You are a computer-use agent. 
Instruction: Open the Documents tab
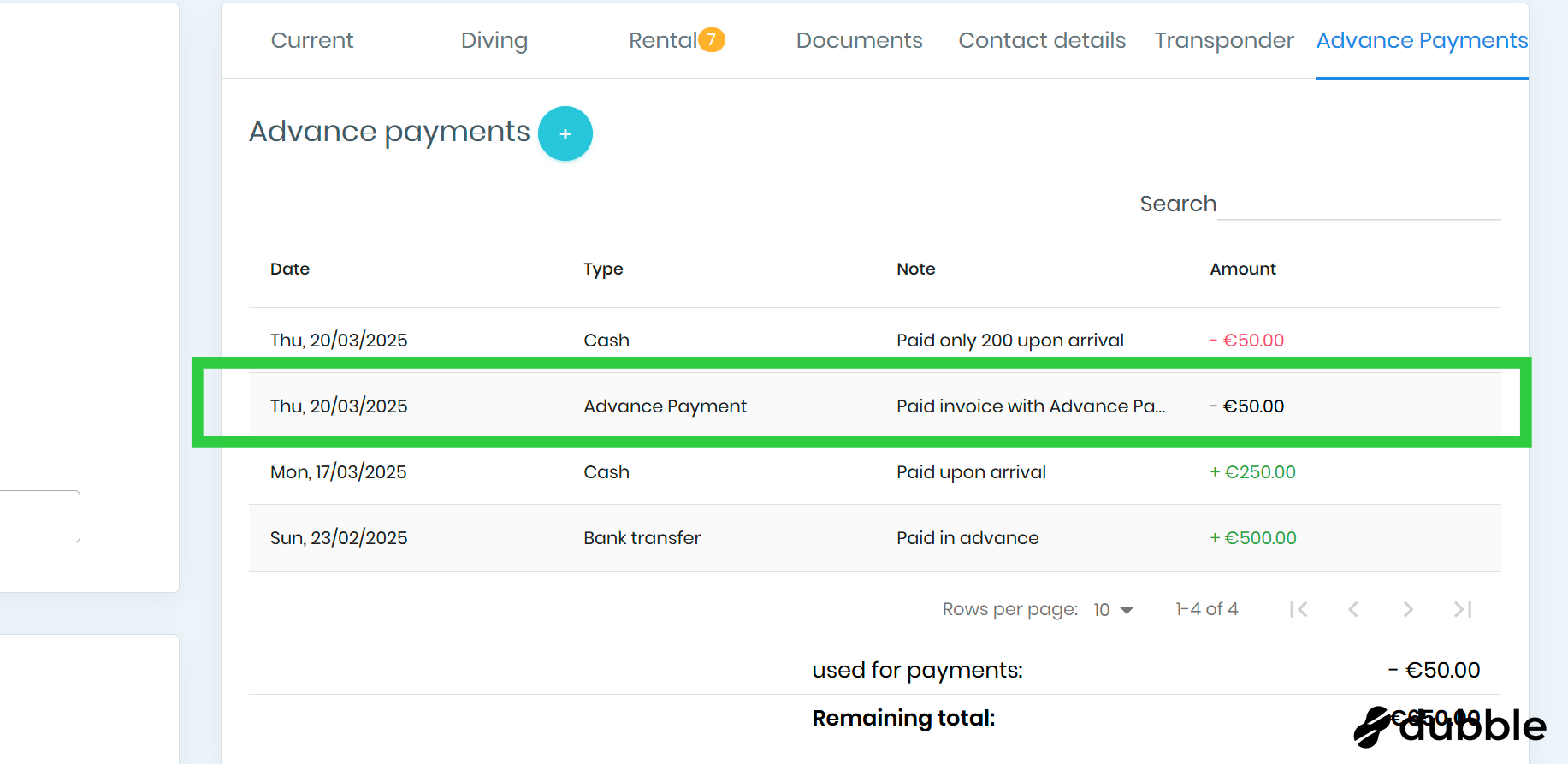pyautogui.click(x=859, y=40)
